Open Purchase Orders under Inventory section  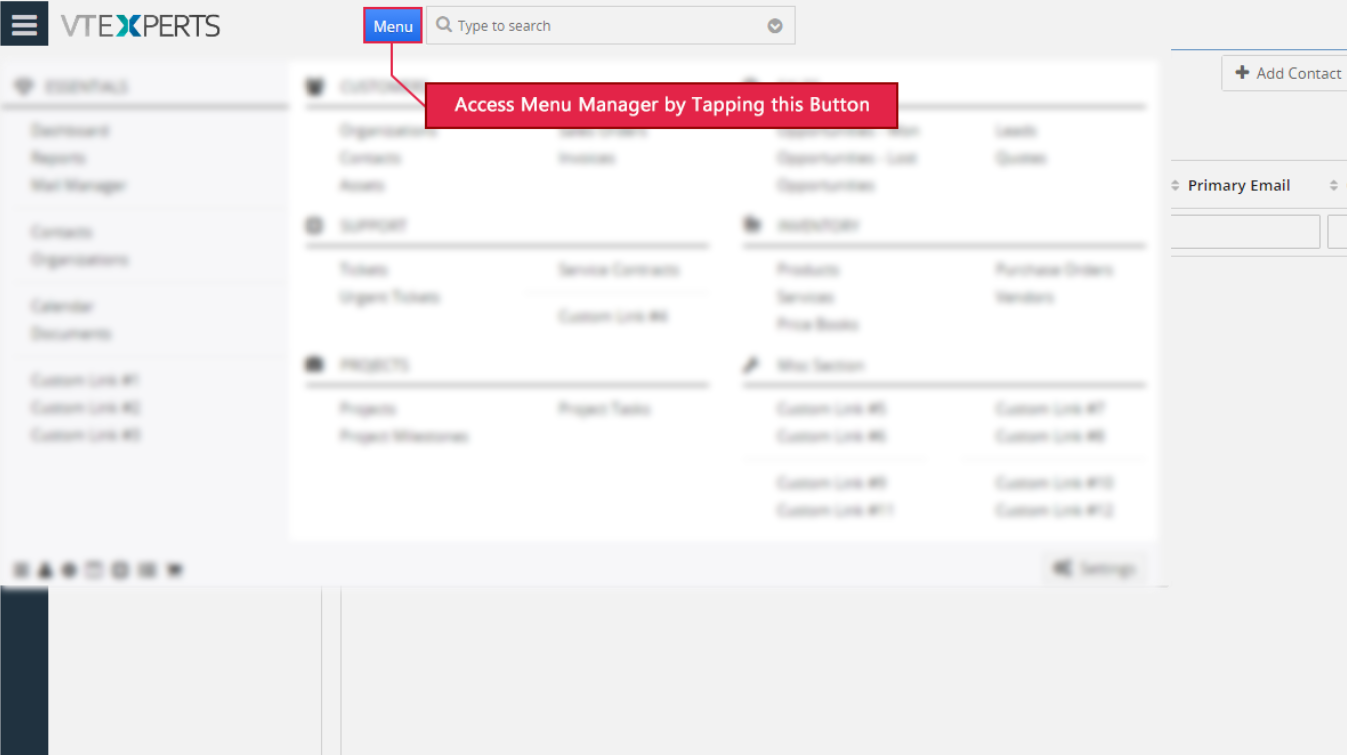(x=1054, y=270)
